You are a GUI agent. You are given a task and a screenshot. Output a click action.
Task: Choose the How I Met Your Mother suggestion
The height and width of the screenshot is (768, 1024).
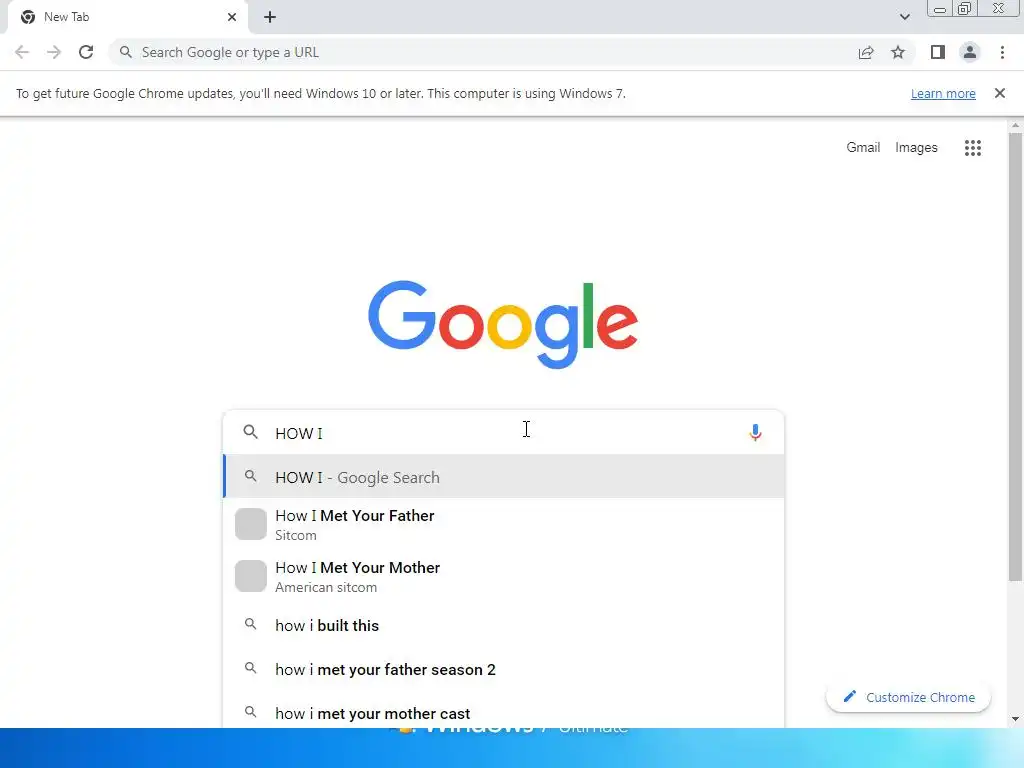click(x=504, y=577)
